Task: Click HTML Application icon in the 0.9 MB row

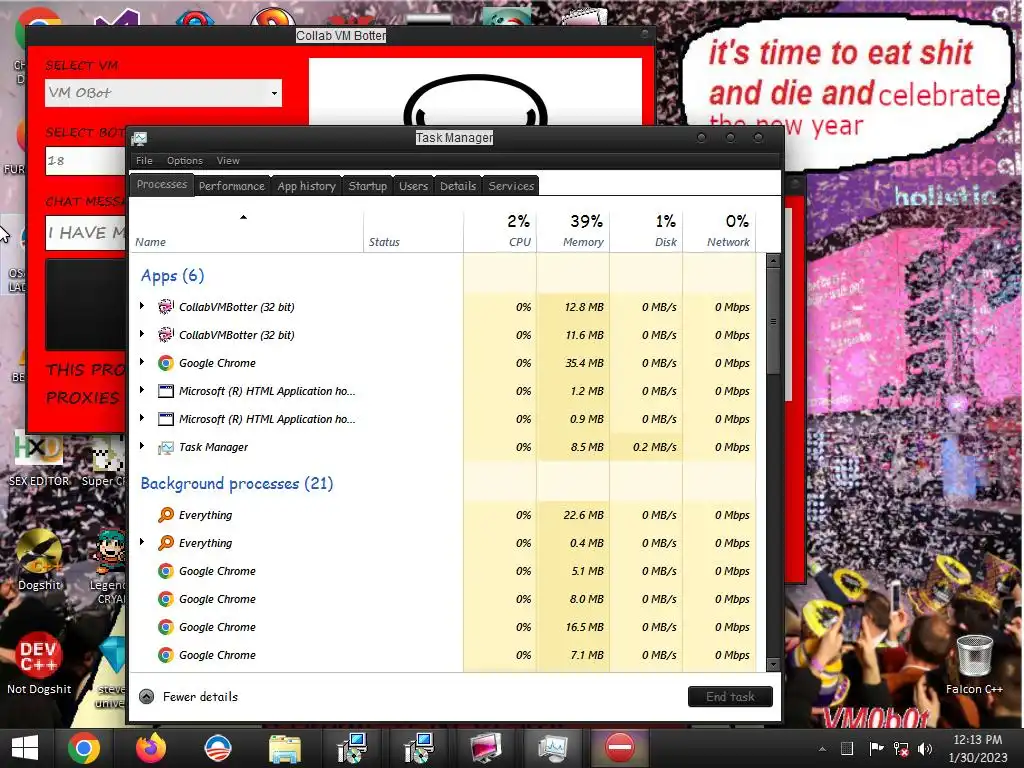Action: coord(166,419)
